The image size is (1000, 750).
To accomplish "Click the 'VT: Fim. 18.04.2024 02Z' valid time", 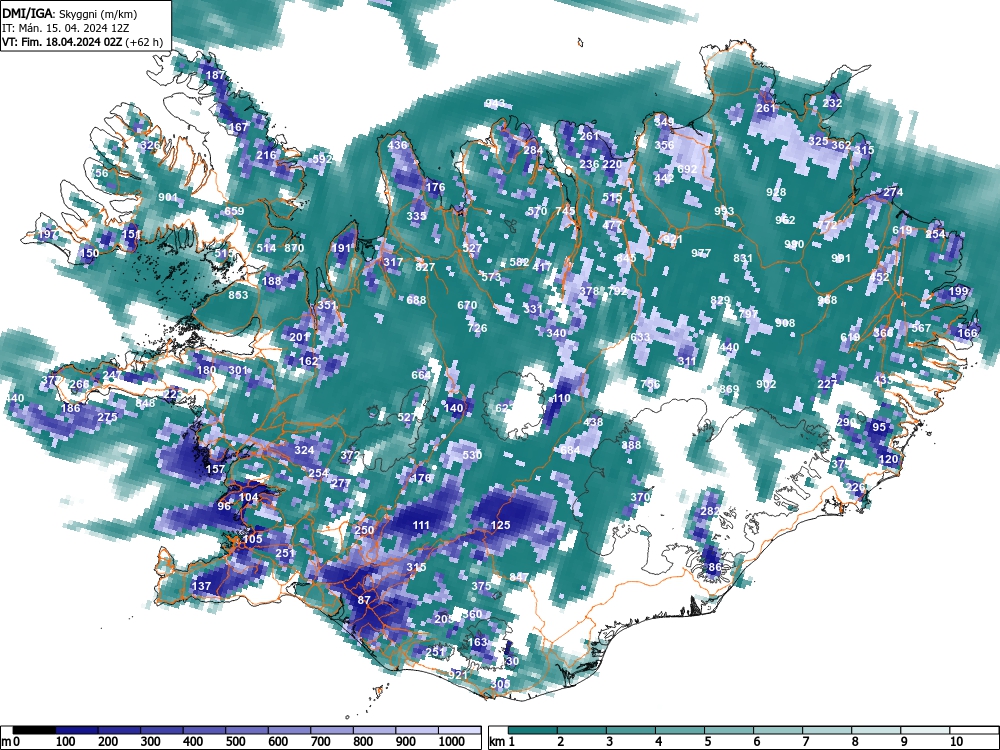I will pos(62,42).
